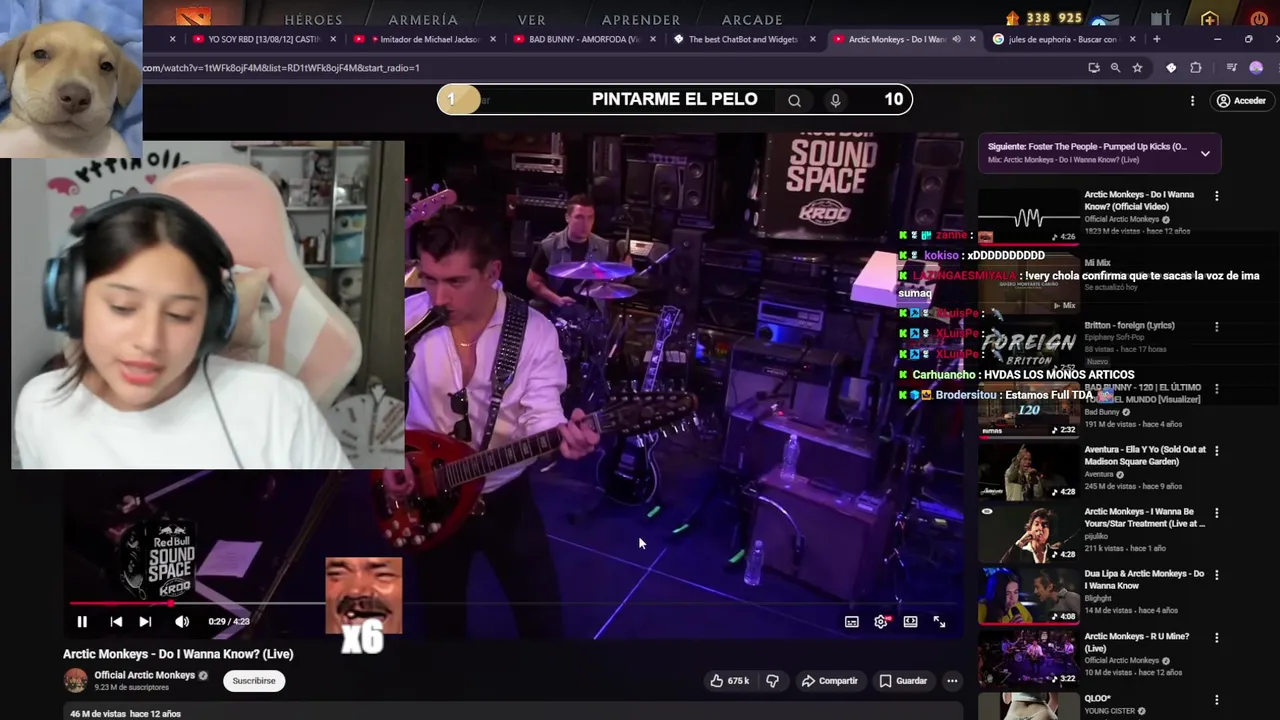Switch to theater mode view

(910, 622)
